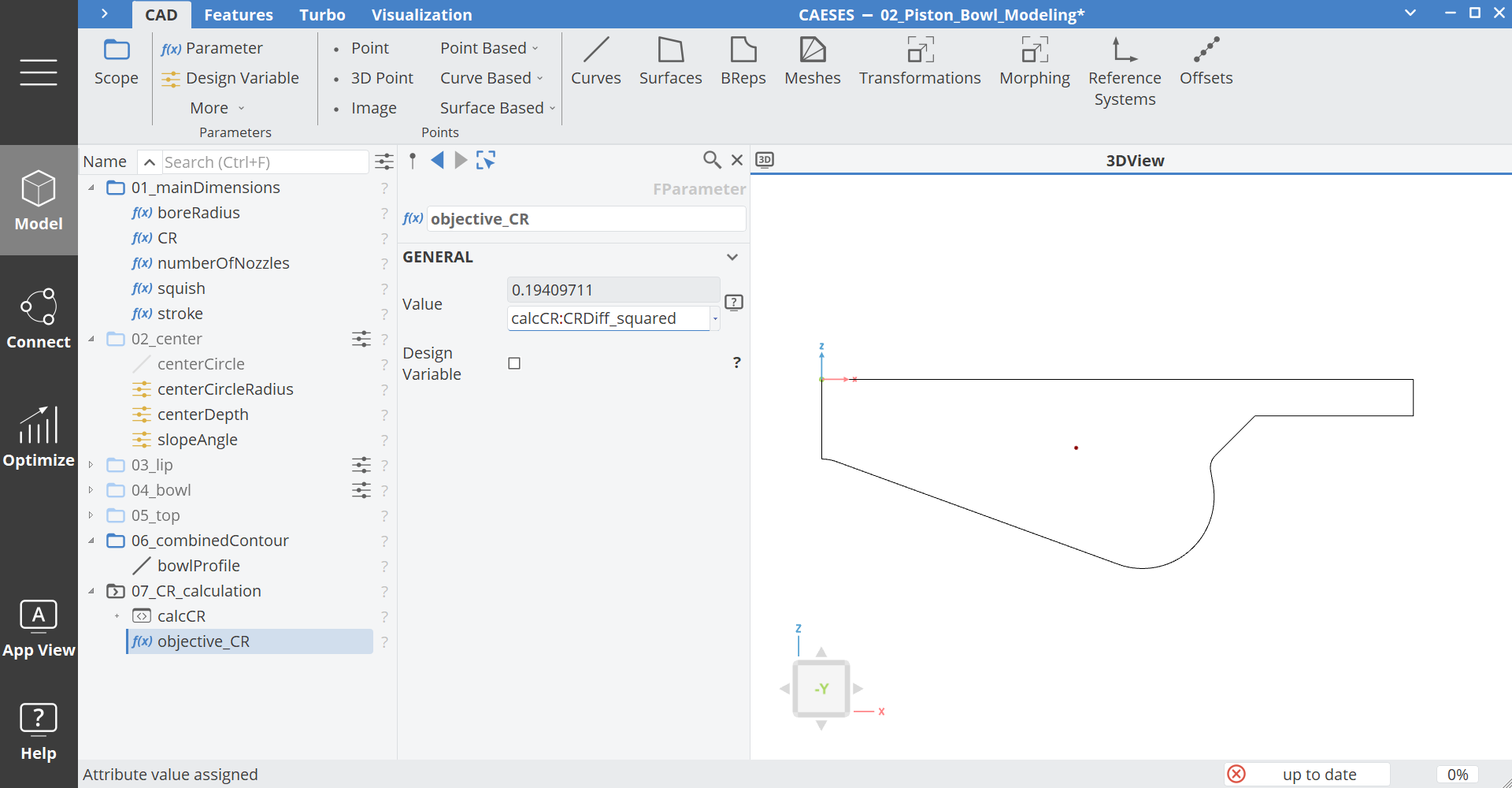
Task: Click the select-in-tree focus icon
Action: coord(486,161)
